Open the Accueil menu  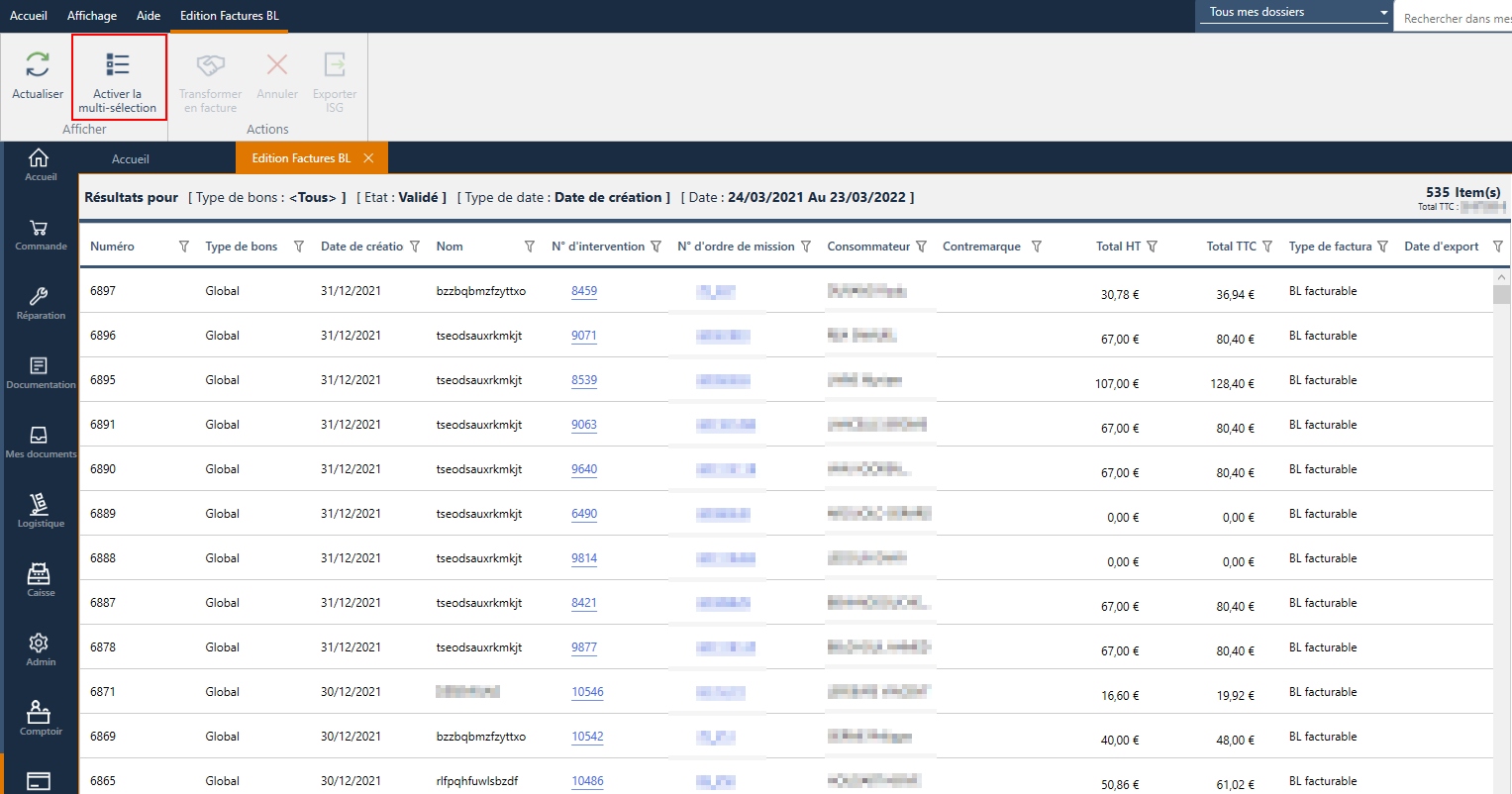tap(29, 15)
